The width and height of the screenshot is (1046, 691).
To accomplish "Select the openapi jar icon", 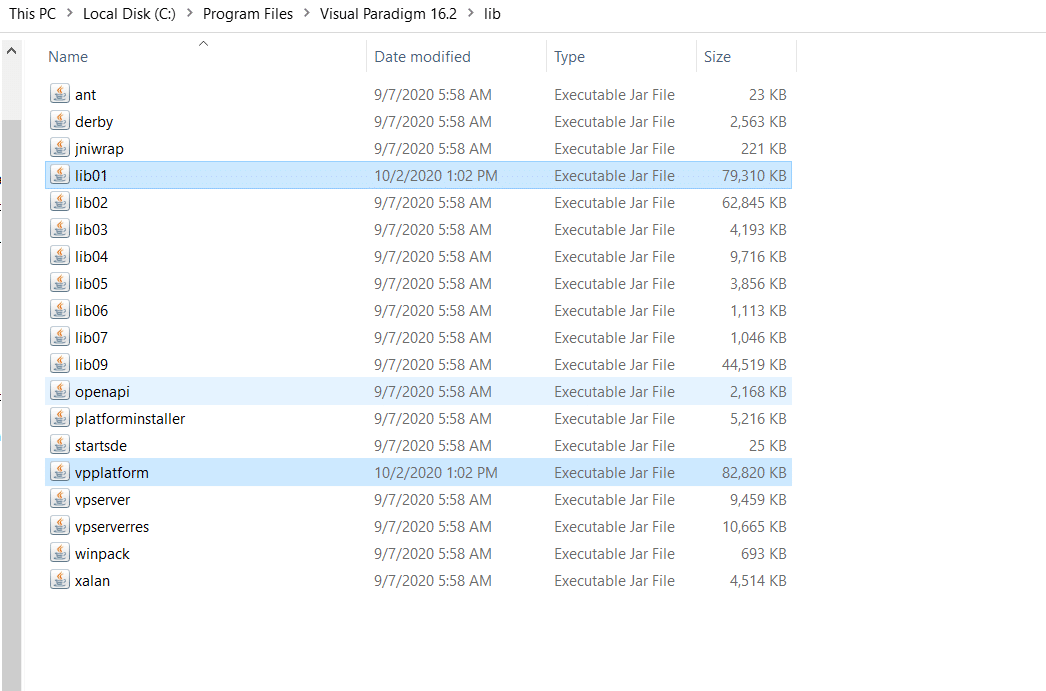I will point(60,392).
